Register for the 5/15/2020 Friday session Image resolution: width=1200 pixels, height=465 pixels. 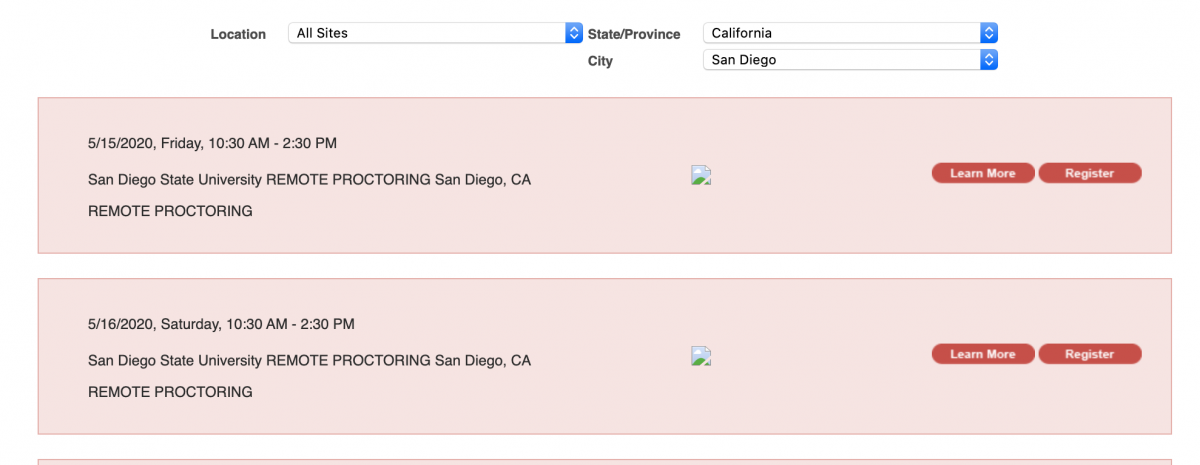pos(1090,173)
